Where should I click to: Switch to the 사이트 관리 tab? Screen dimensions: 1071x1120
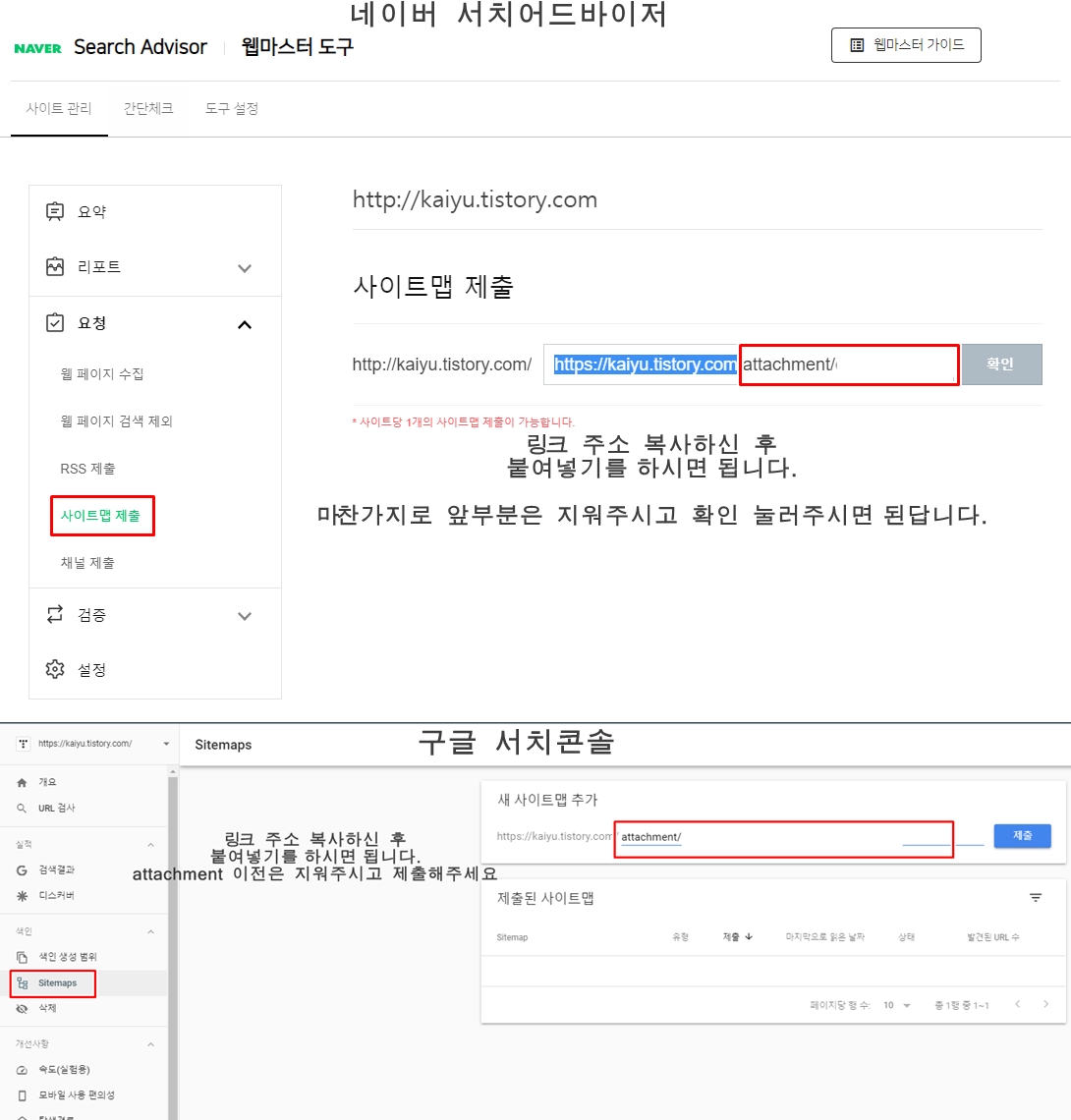pyautogui.click(x=59, y=109)
